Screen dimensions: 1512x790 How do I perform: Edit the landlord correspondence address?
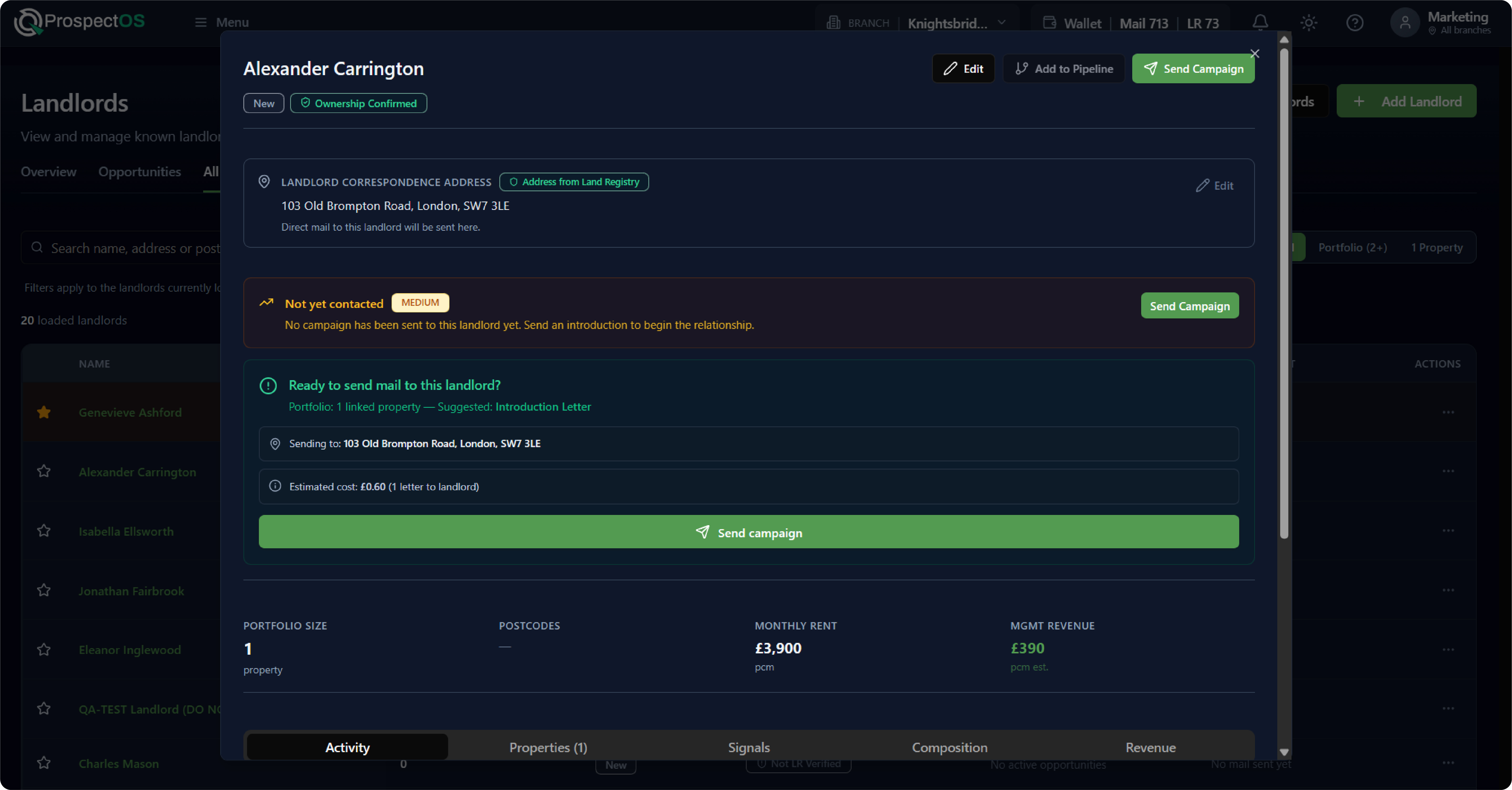[x=1215, y=185]
